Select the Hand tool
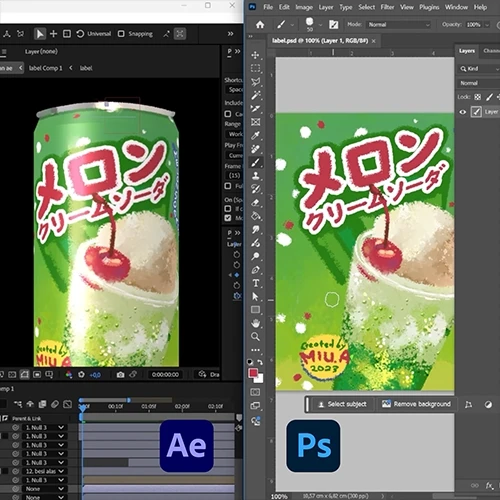Image resolution: width=500 pixels, height=500 pixels. (x=256, y=323)
